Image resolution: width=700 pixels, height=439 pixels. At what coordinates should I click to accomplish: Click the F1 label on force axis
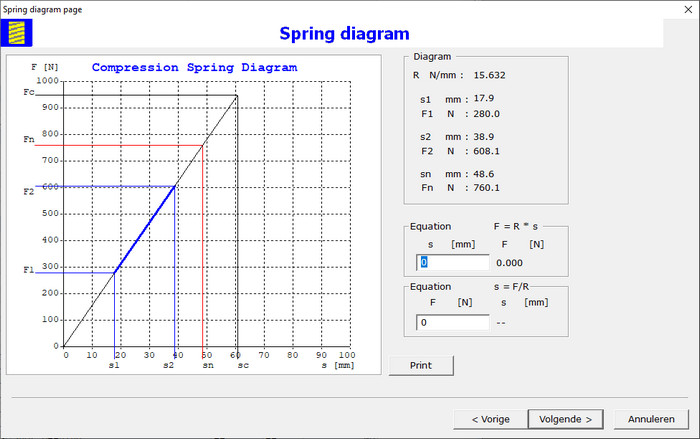[x=29, y=270]
